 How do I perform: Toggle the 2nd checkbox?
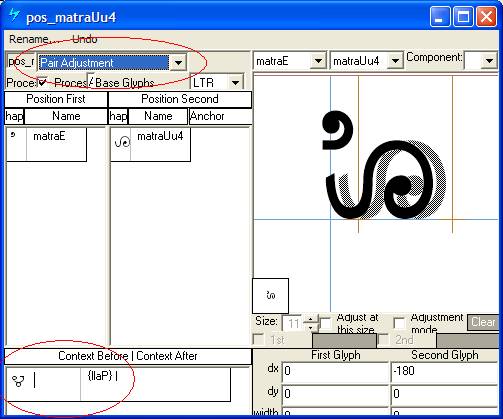(x=384, y=340)
